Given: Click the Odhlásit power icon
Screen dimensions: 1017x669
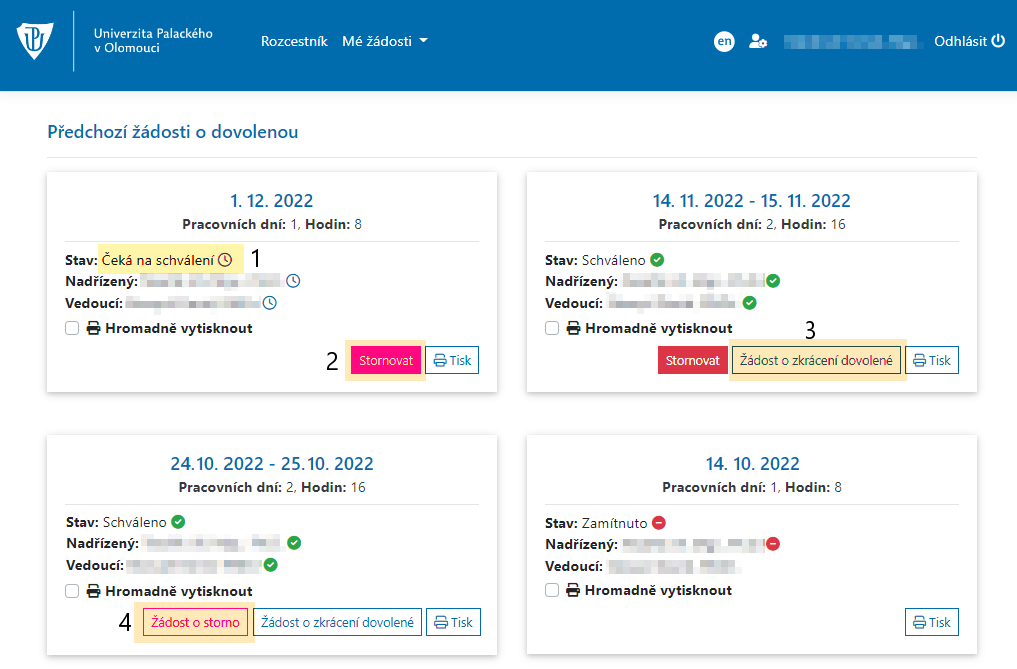Looking at the screenshot, I should coord(998,41).
